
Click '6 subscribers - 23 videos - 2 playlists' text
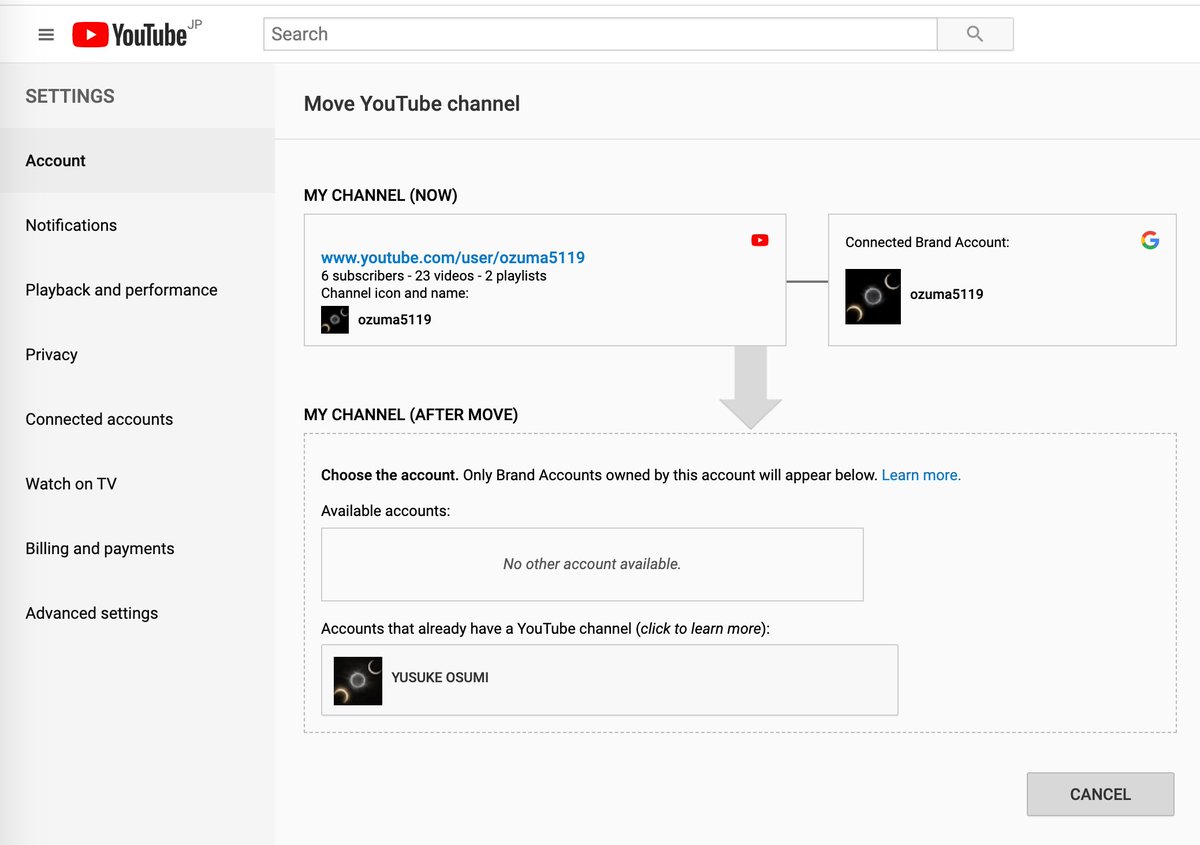pyautogui.click(x=434, y=276)
